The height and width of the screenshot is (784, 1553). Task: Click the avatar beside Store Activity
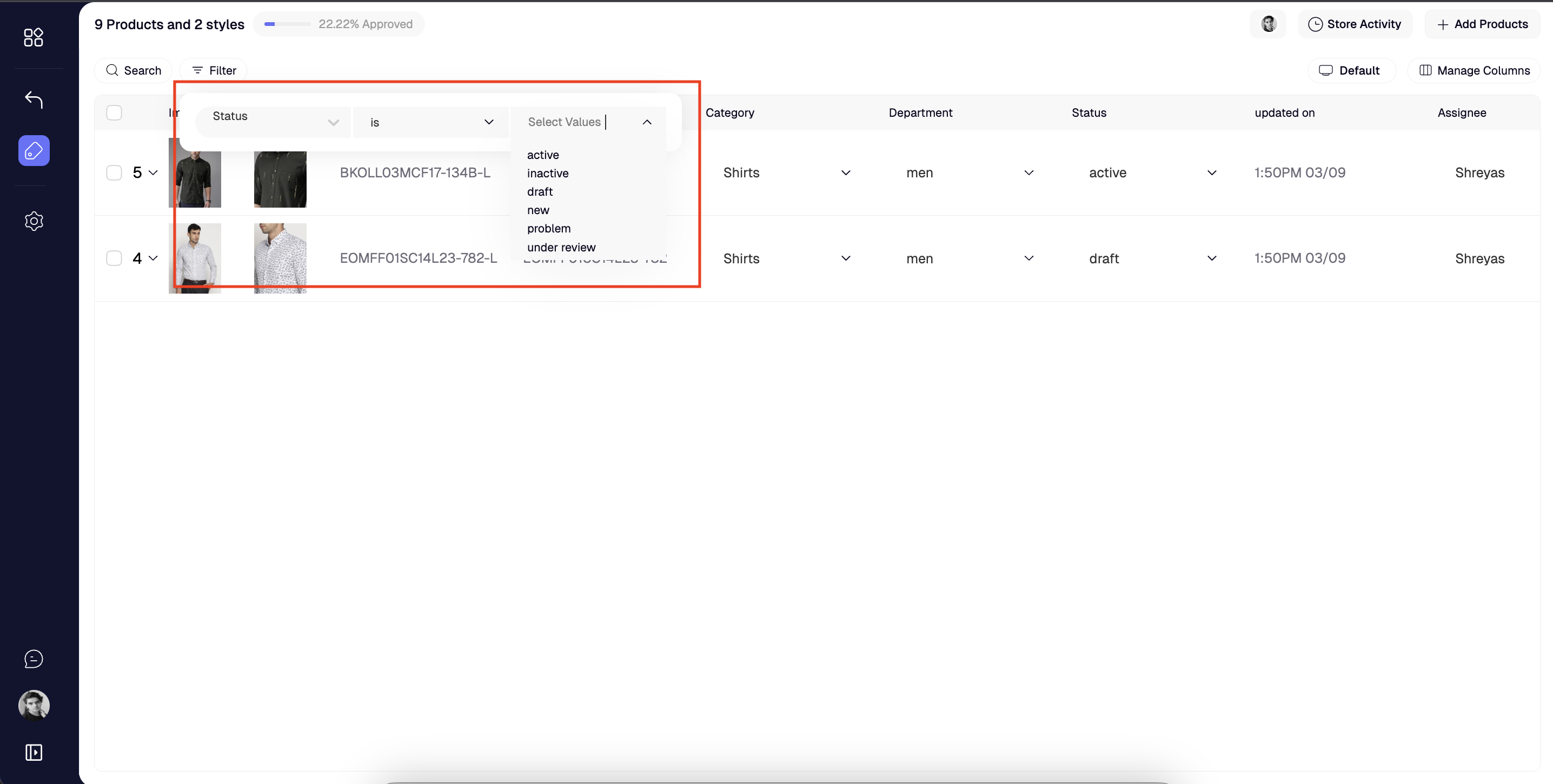coord(1269,24)
